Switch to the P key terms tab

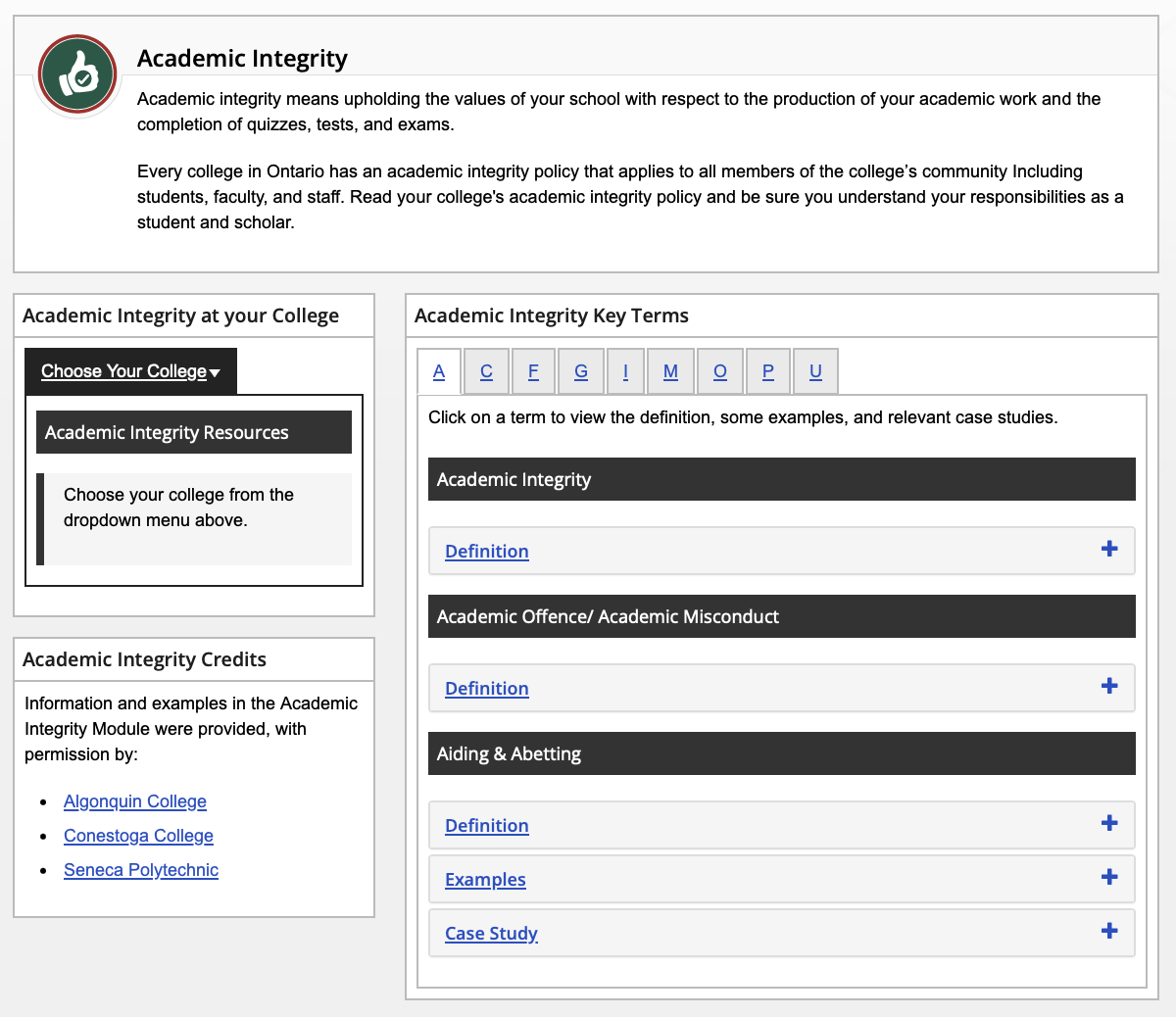tap(768, 371)
